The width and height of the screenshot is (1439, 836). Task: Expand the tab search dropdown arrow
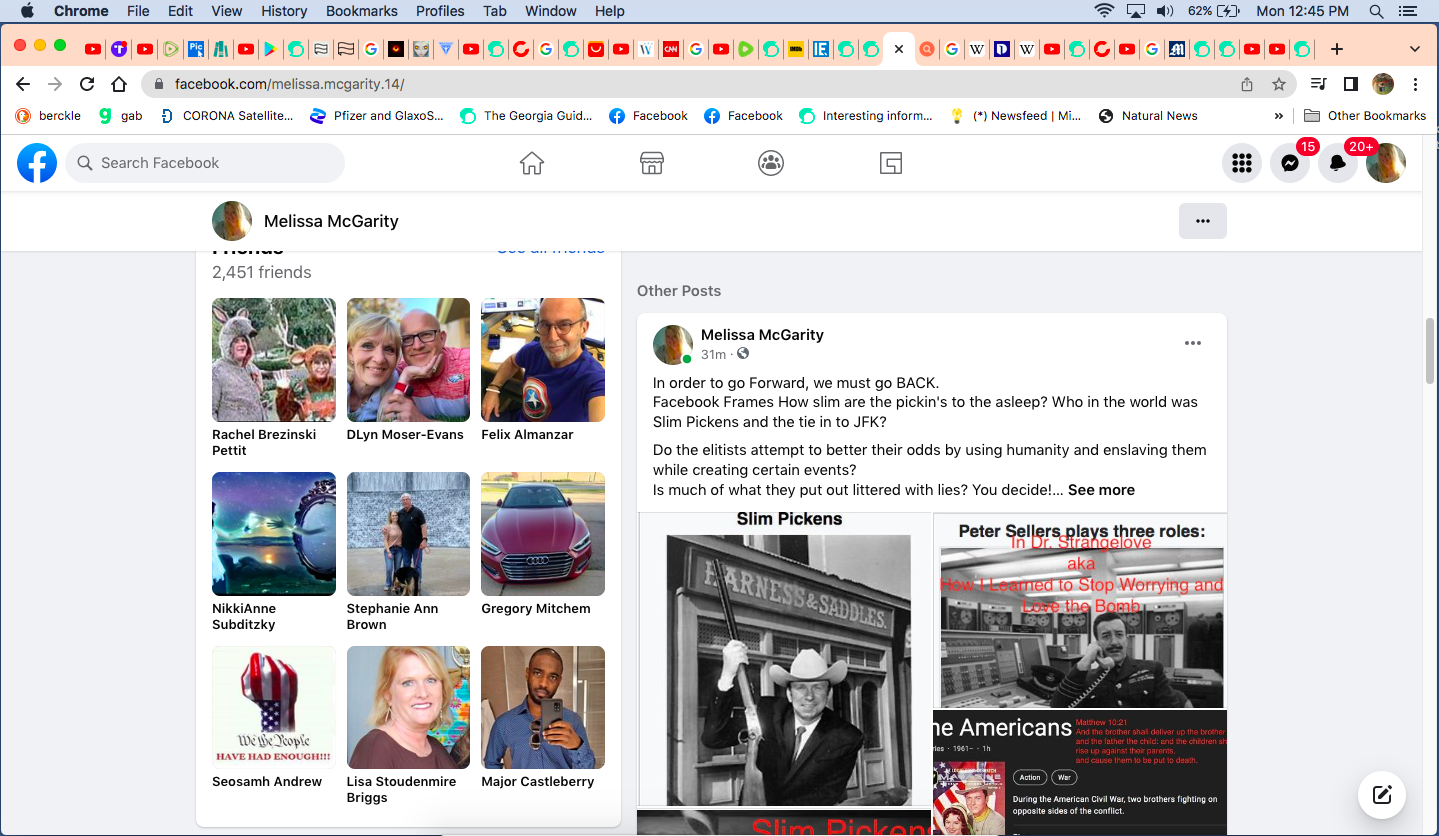coord(1415,49)
